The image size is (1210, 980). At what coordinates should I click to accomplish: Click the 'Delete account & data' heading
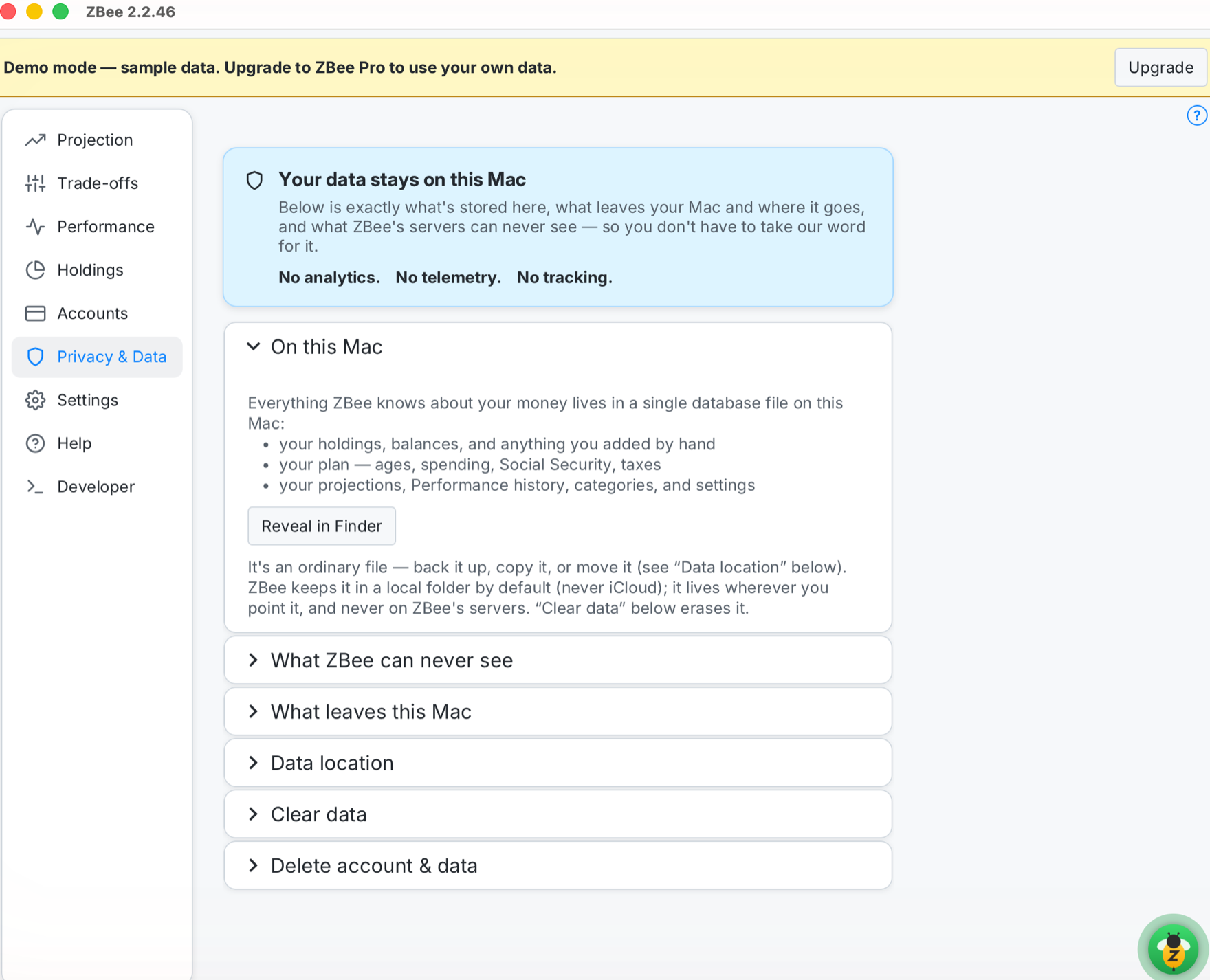374,866
